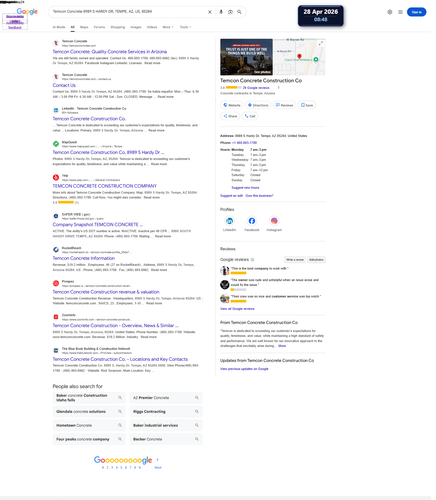Switch to the Forums tab

click(99, 27)
